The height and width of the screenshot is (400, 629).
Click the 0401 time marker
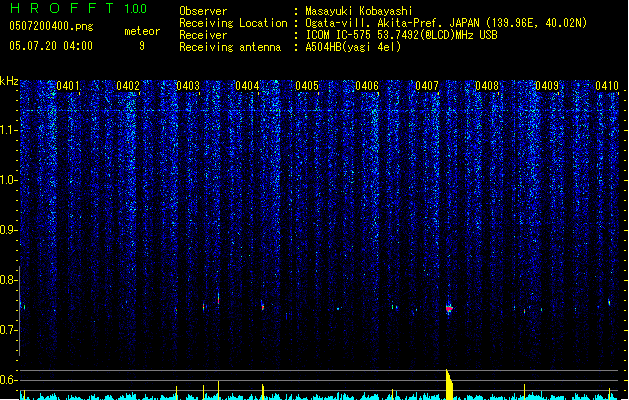[68, 86]
